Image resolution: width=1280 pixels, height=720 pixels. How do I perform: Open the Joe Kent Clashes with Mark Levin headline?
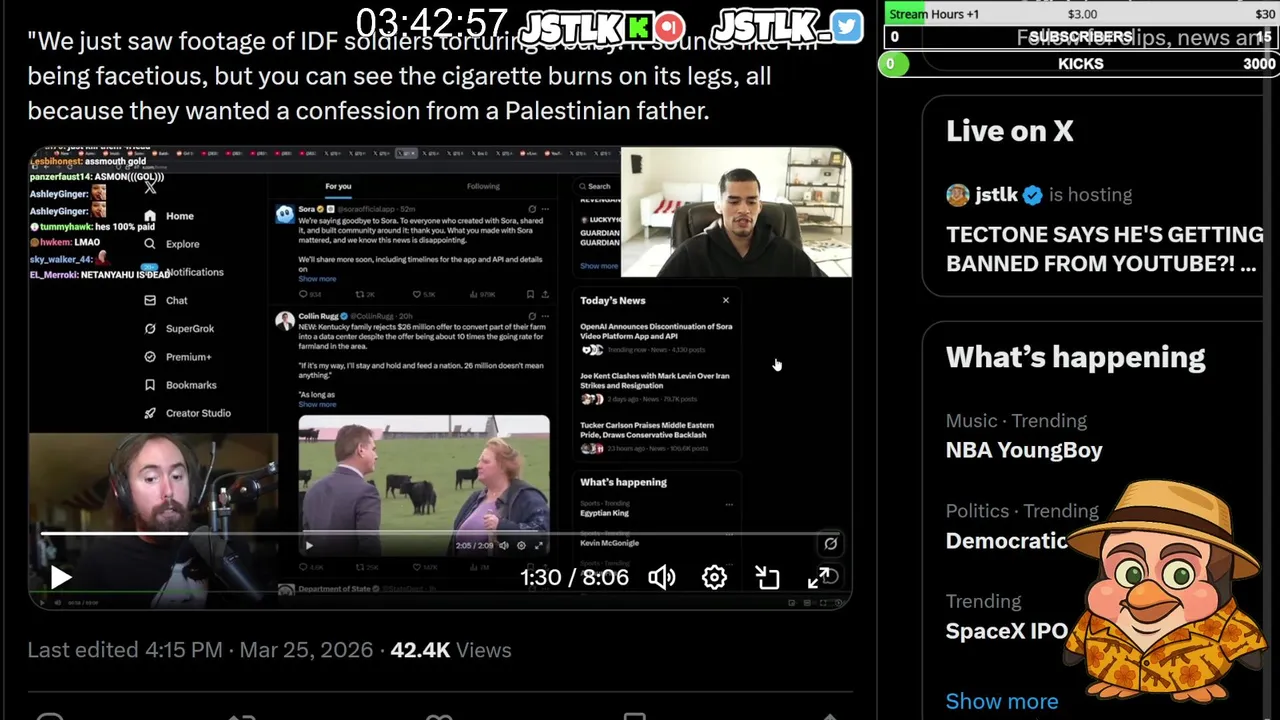coord(655,380)
